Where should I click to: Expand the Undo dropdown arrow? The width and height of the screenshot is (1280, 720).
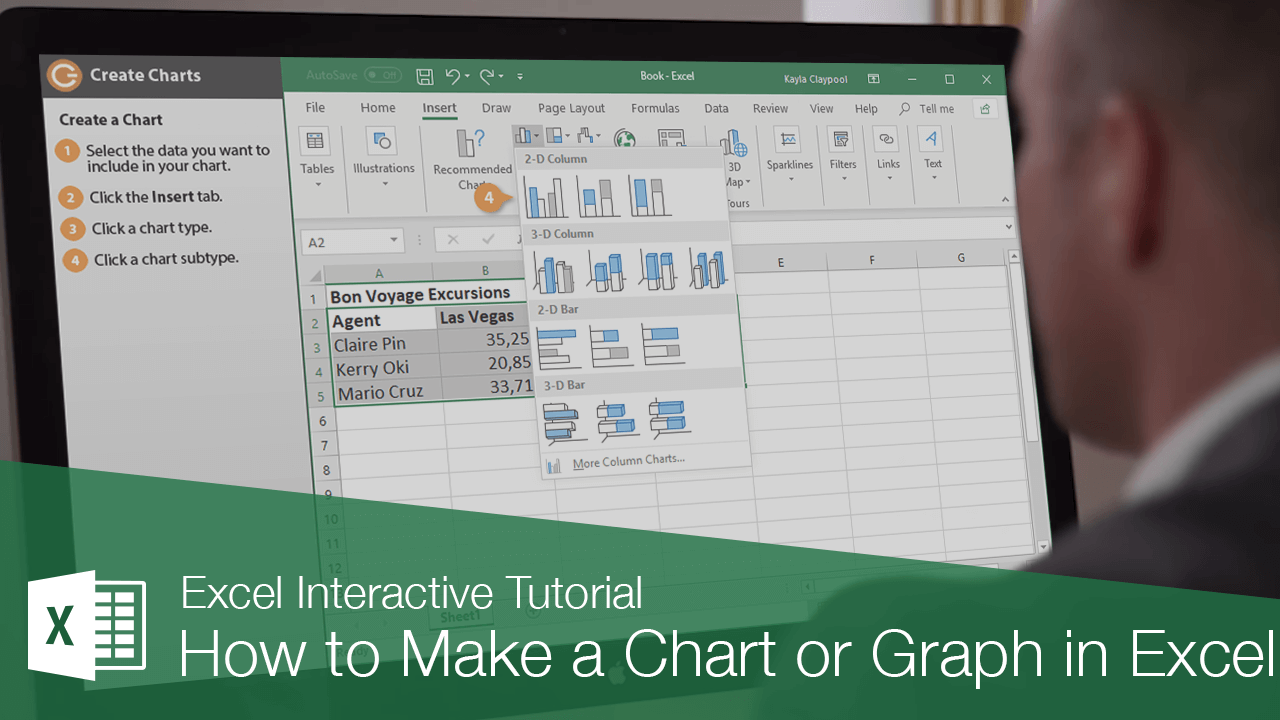(467, 77)
